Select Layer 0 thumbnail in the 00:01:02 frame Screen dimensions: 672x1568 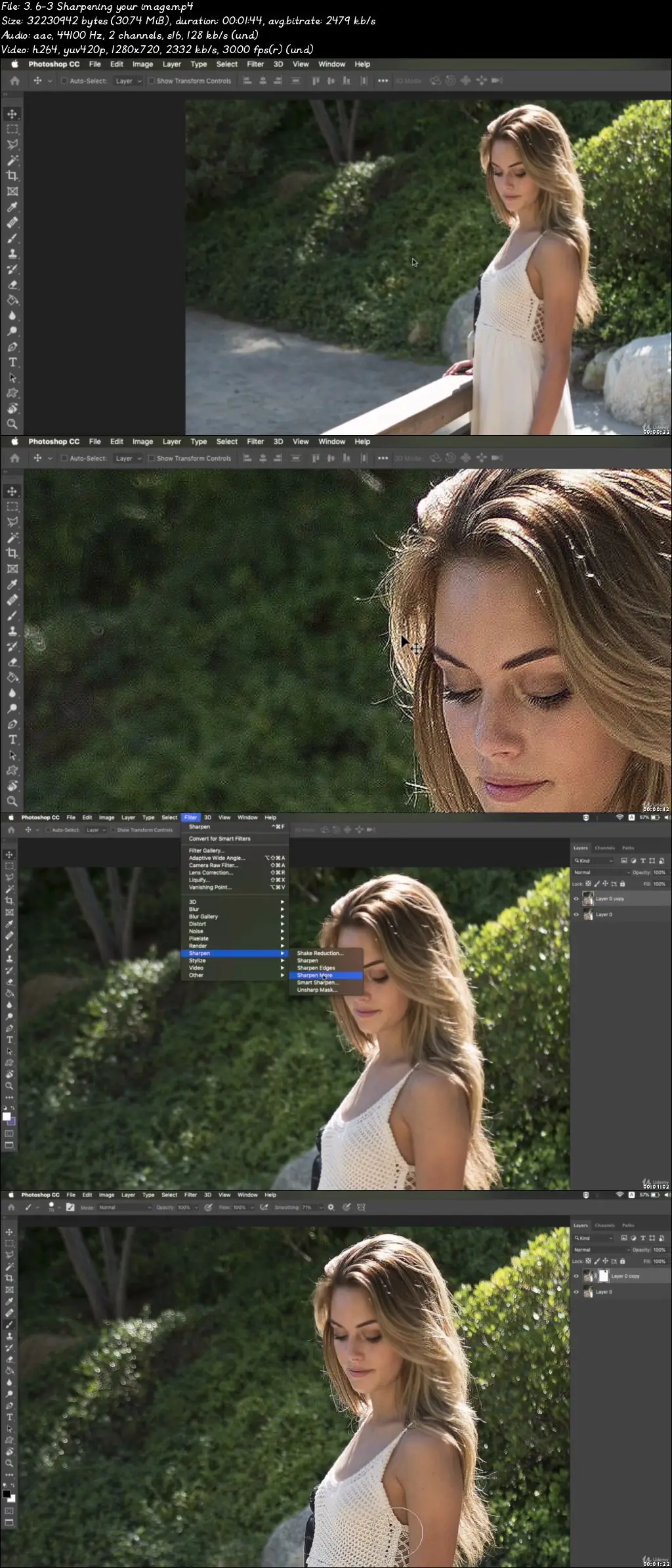pos(588,914)
